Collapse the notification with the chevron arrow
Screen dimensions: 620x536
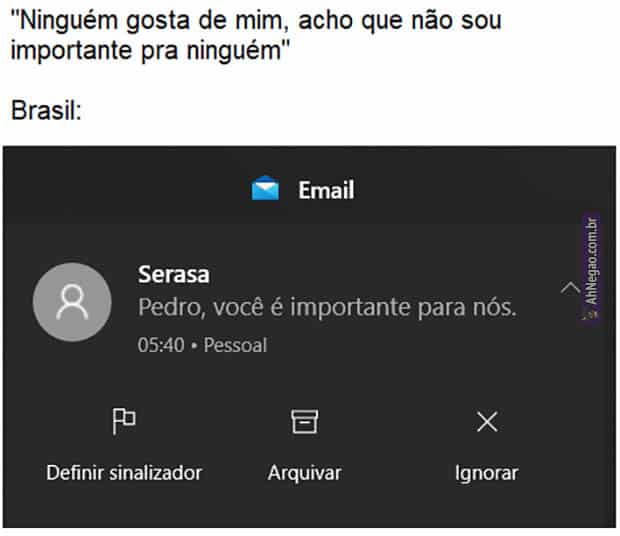point(570,289)
